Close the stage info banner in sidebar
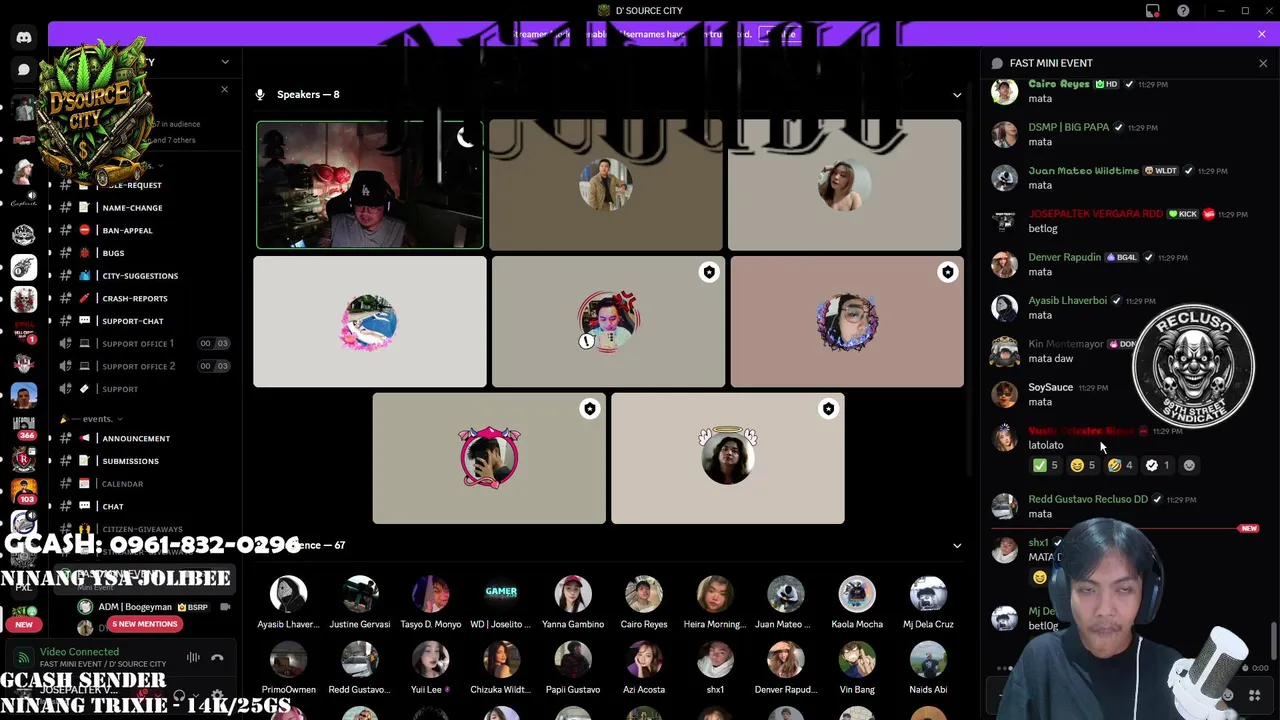 pos(224,90)
